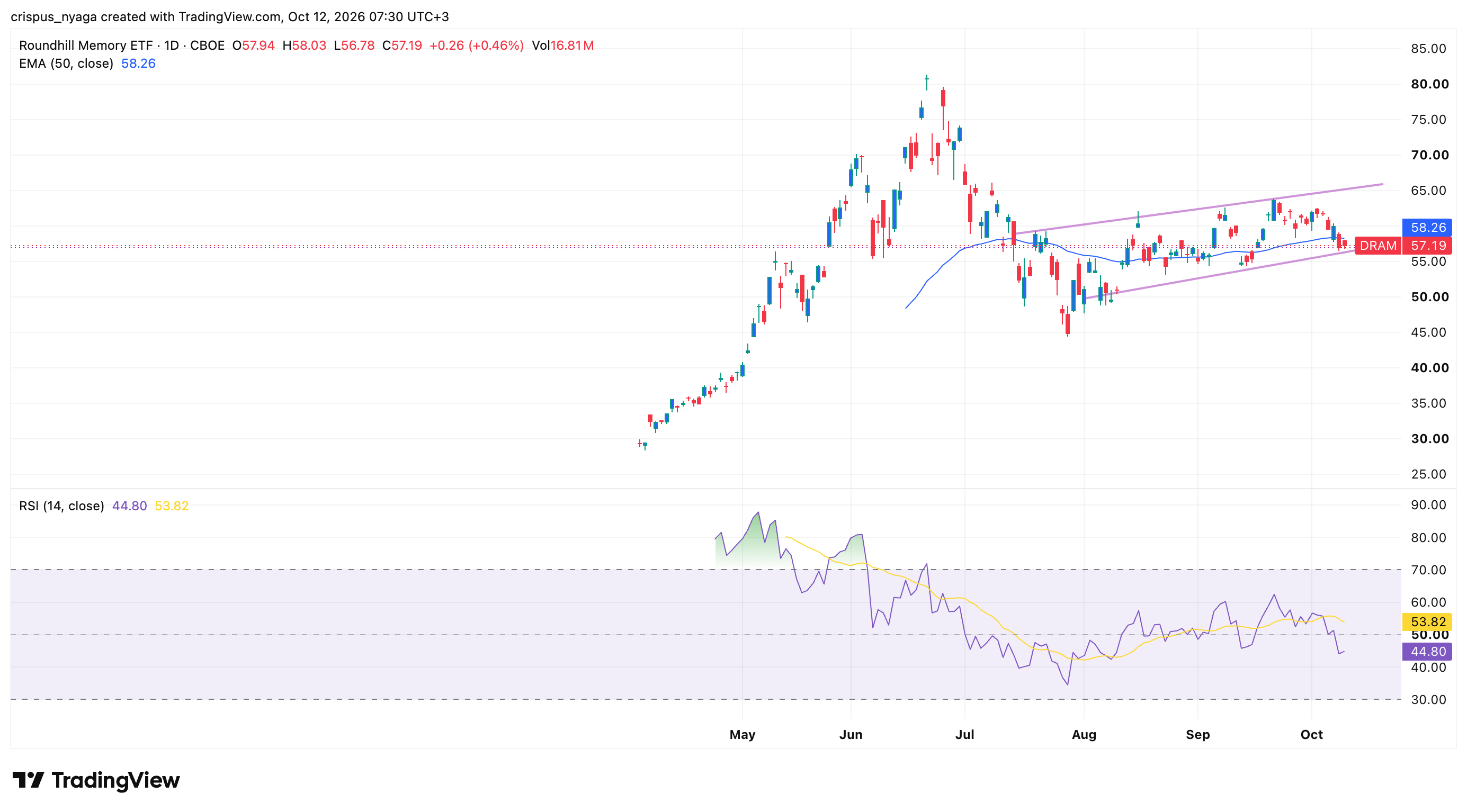Click the Sep label on the time axis
1467x812 pixels.
click(1197, 735)
